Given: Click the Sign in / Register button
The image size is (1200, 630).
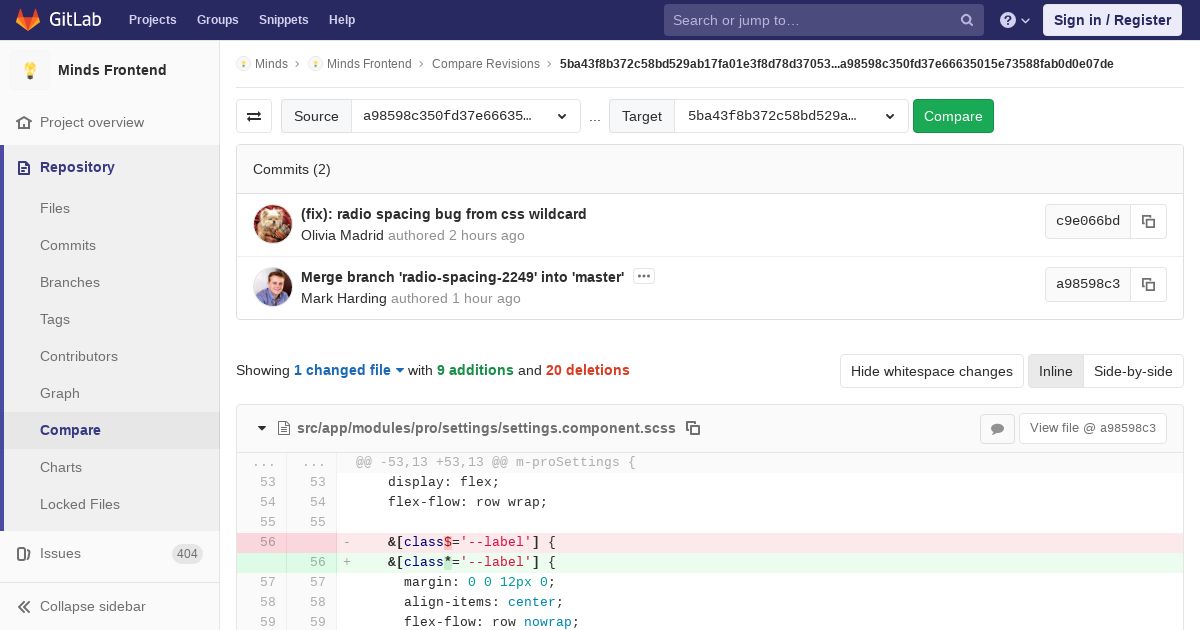Looking at the screenshot, I should (x=1112, y=20).
